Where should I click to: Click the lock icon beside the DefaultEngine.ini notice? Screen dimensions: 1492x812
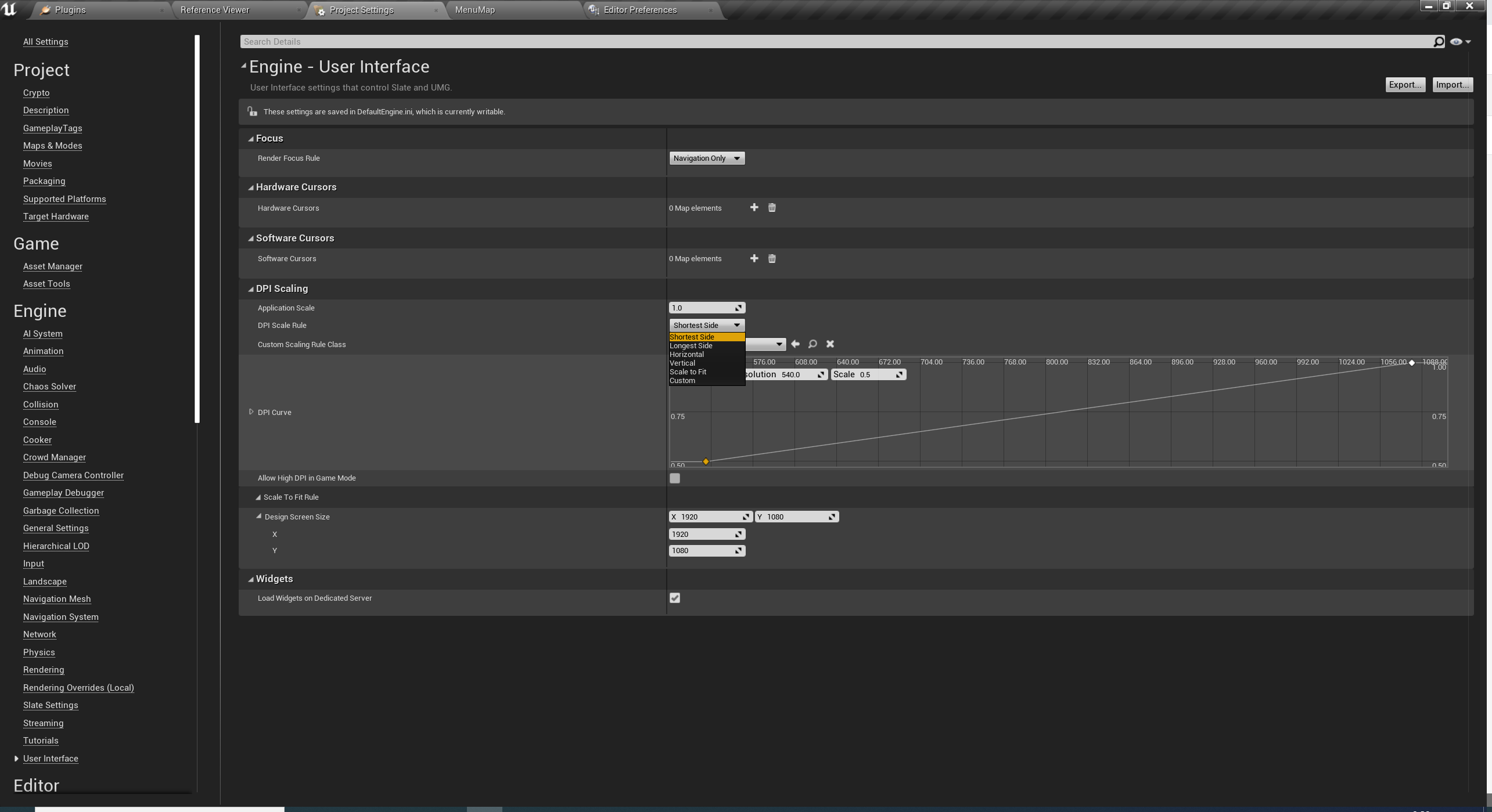[252, 111]
